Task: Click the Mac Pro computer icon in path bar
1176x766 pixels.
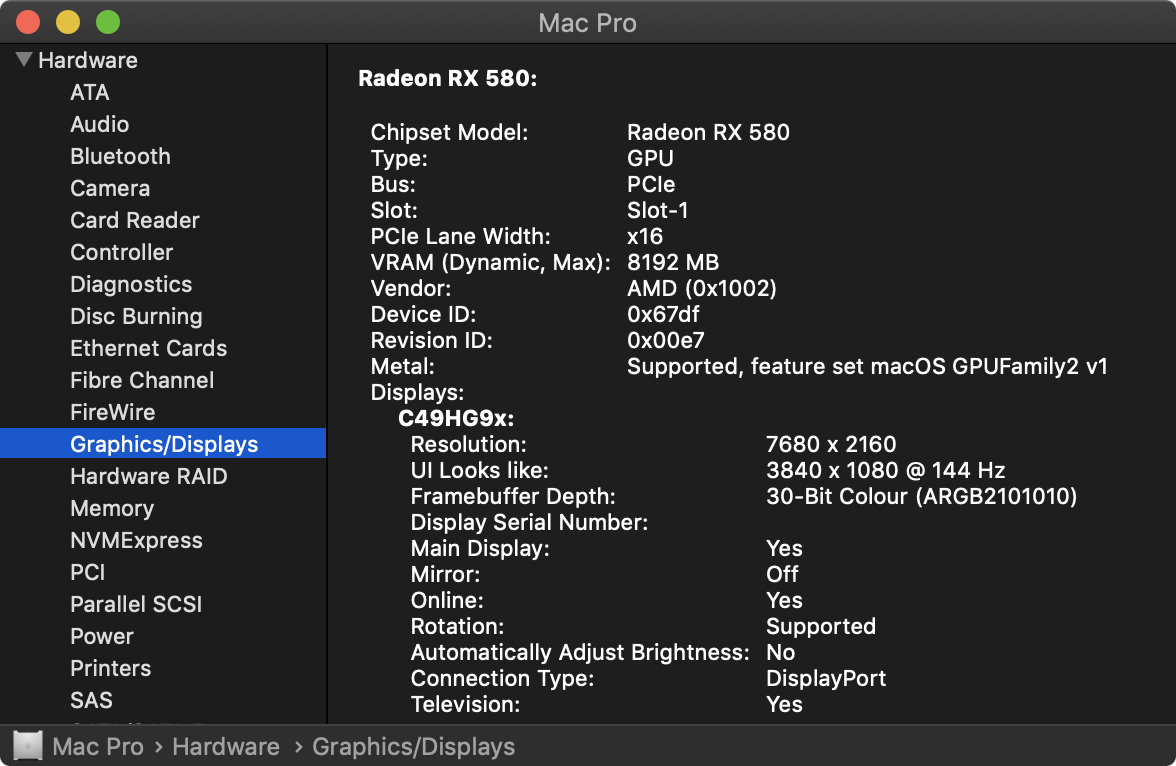Action: [28, 746]
